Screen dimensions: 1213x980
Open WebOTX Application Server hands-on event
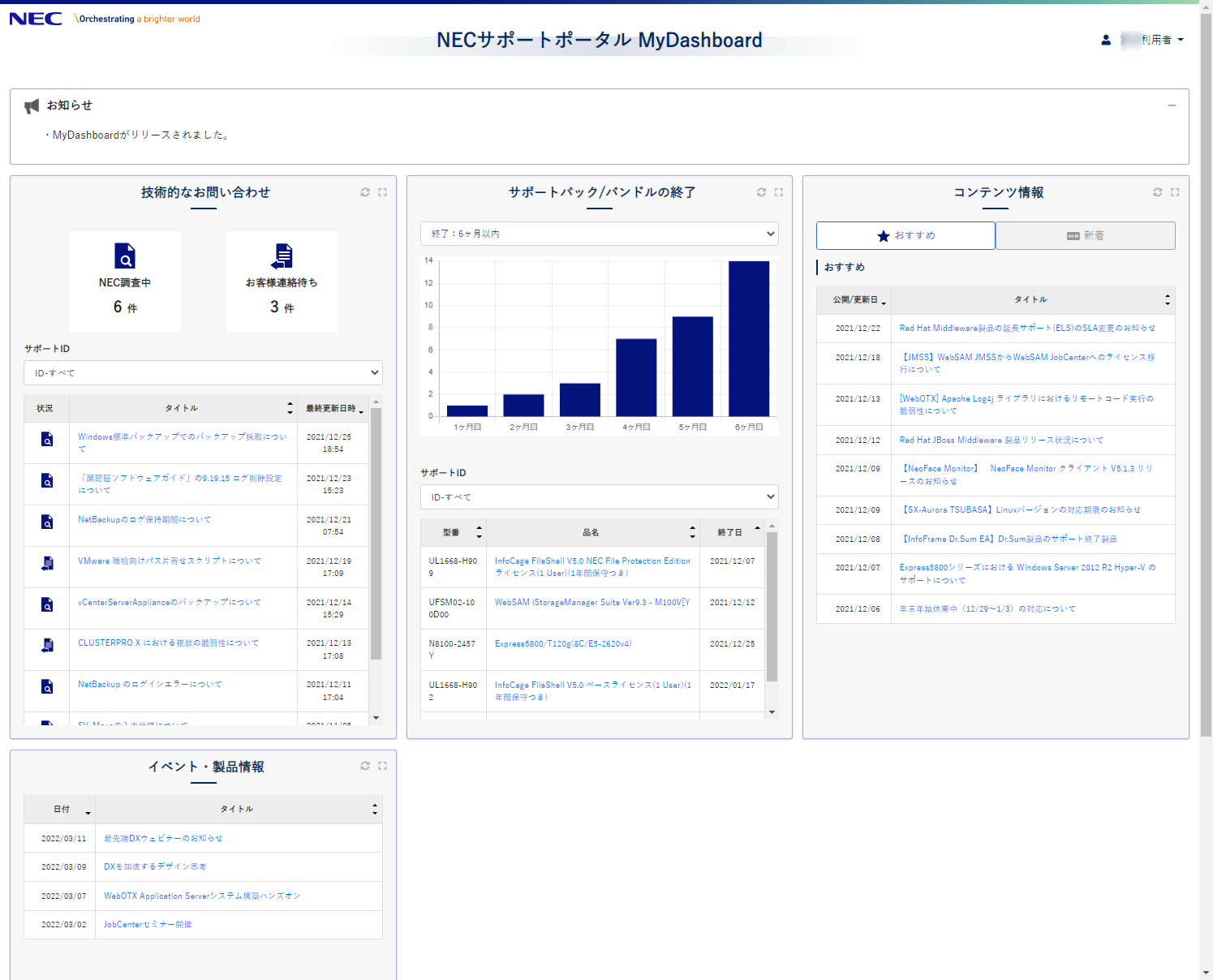pyautogui.click(x=202, y=896)
